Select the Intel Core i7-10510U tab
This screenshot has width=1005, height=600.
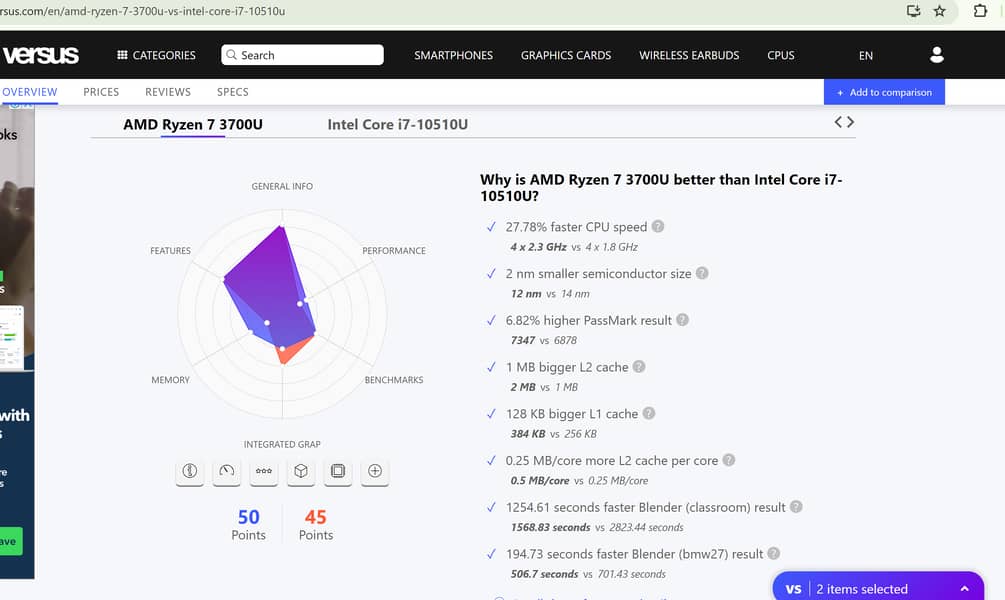pyautogui.click(x=397, y=125)
